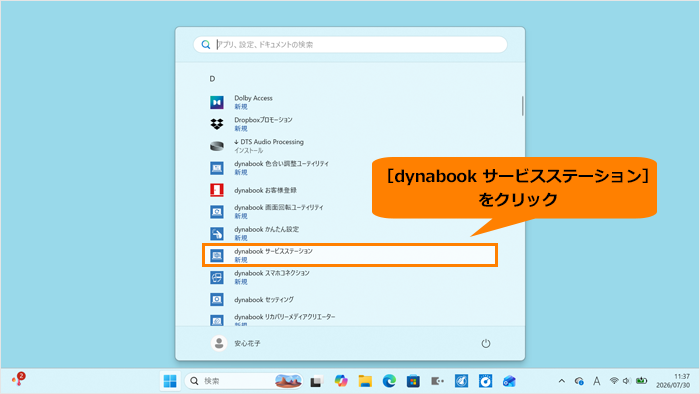
Task: Show hidden tray icons chevron
Action: pos(562,381)
